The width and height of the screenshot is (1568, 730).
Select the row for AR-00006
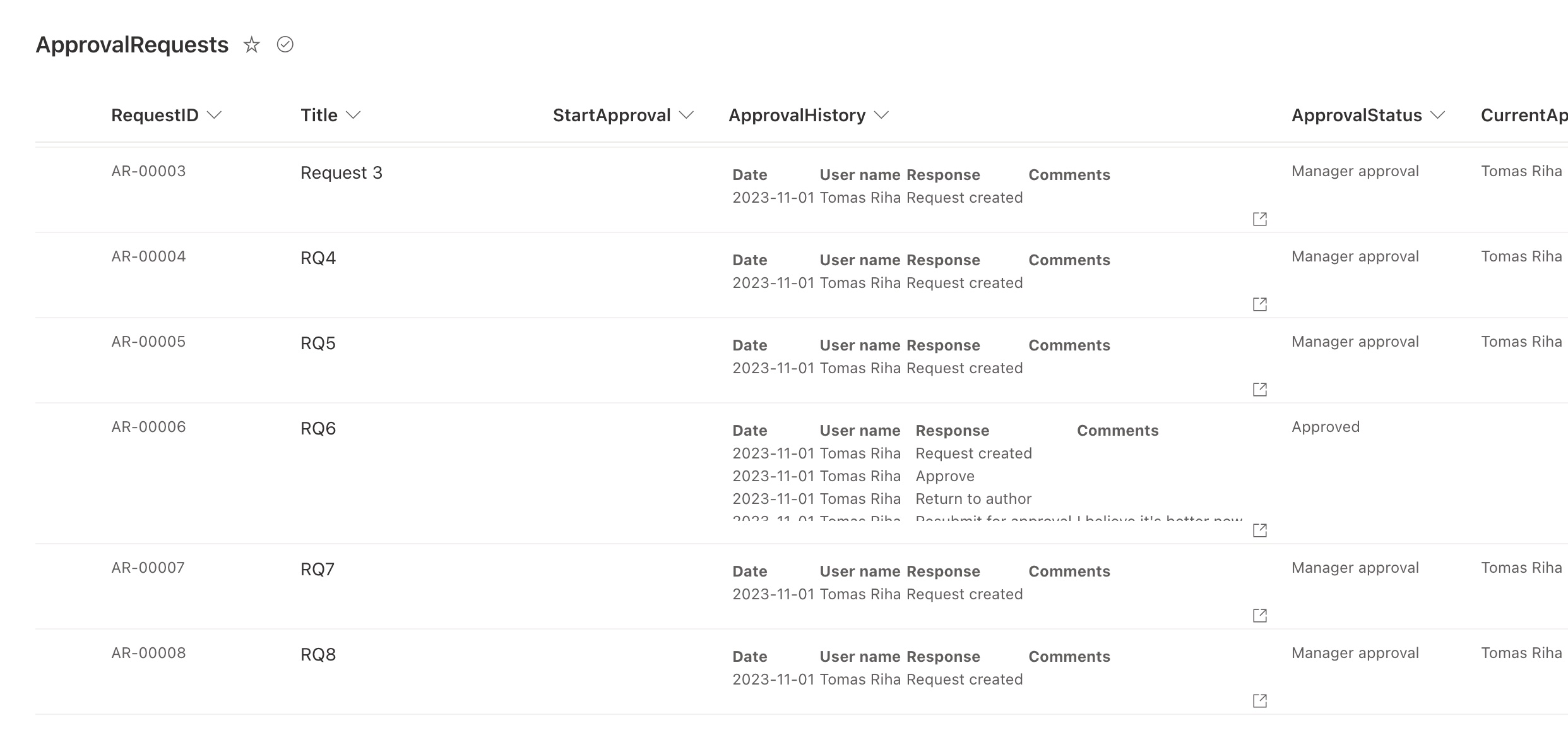coord(148,427)
